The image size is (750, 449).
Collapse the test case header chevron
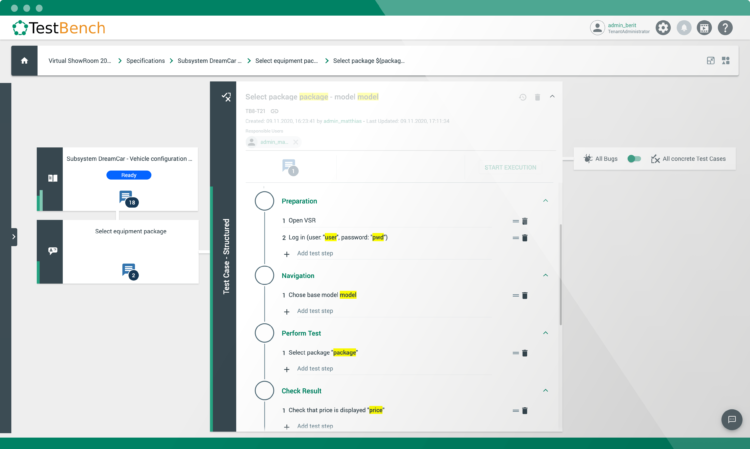[552, 97]
